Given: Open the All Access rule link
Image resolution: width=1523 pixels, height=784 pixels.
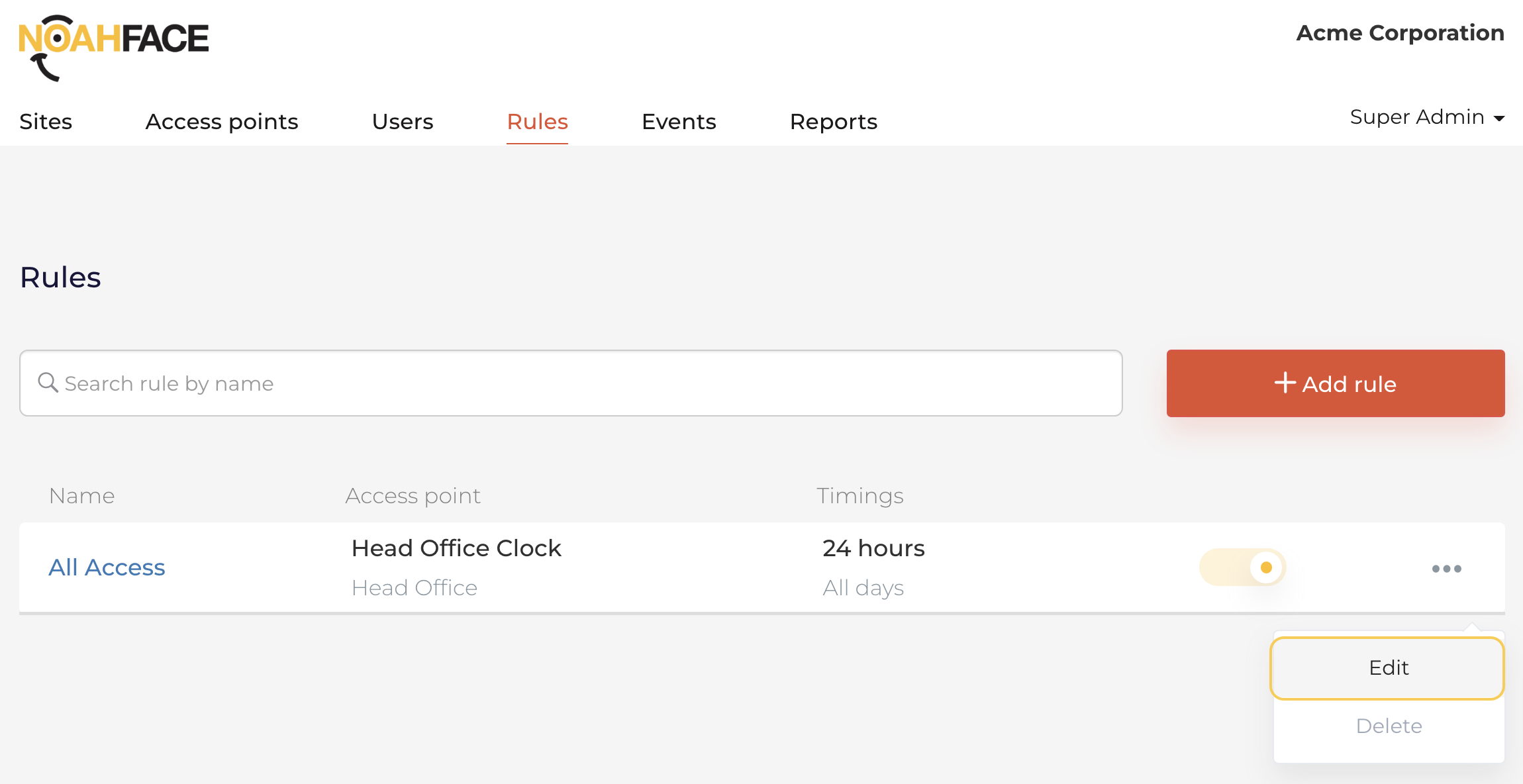Looking at the screenshot, I should (107, 567).
